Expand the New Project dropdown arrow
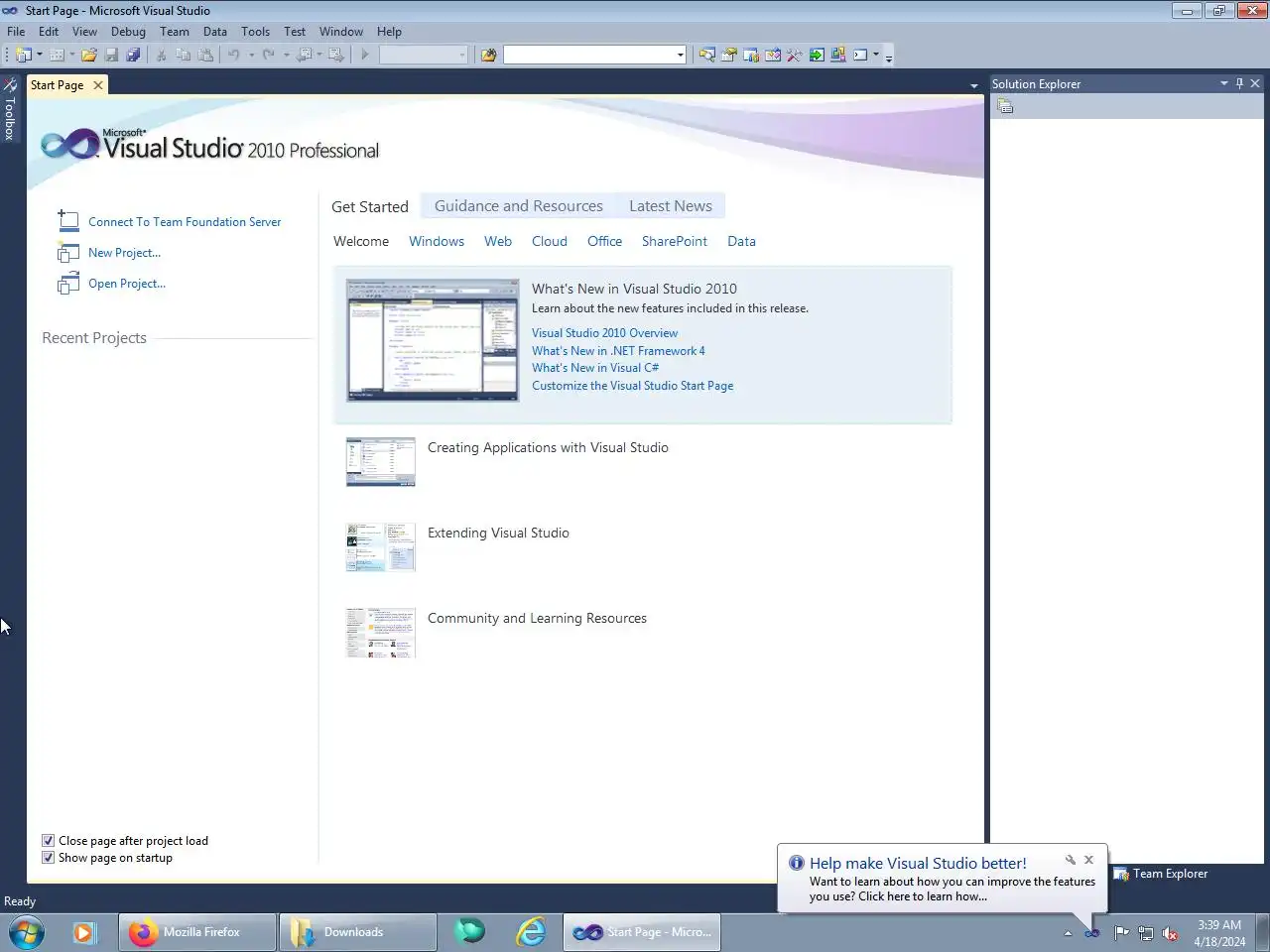Image resolution: width=1270 pixels, height=952 pixels. (x=40, y=55)
